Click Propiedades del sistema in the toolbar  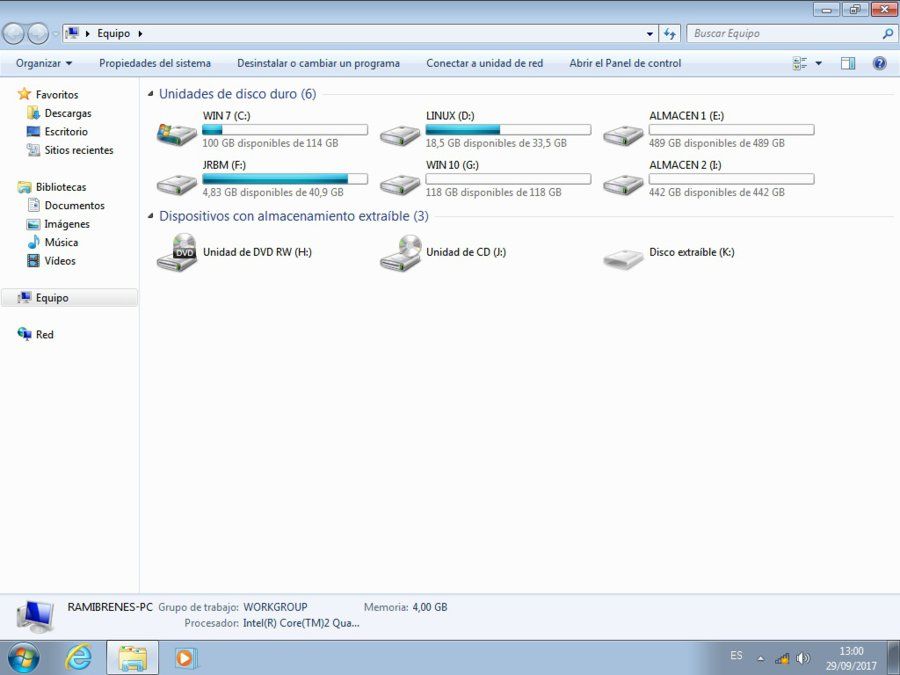[155, 63]
